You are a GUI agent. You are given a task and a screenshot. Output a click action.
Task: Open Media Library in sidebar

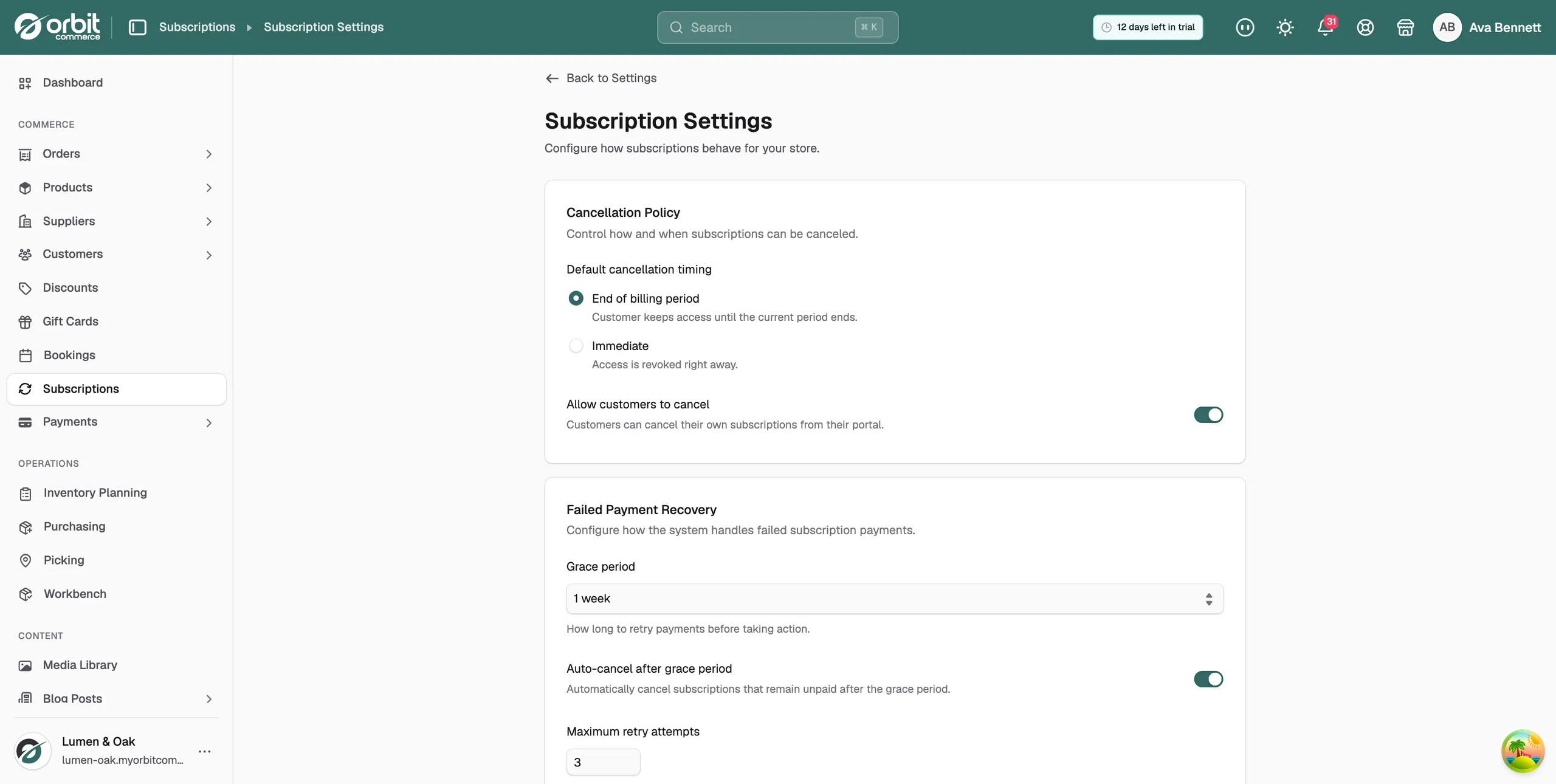click(117, 665)
